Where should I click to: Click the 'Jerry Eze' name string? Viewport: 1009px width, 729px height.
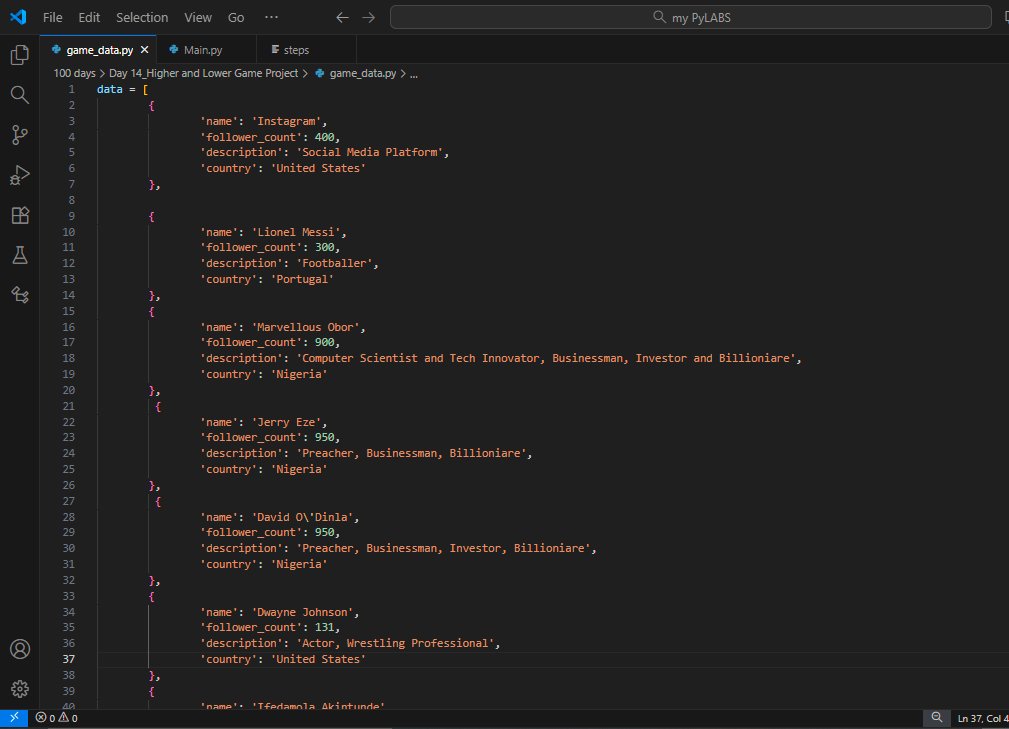pyautogui.click(x=286, y=422)
